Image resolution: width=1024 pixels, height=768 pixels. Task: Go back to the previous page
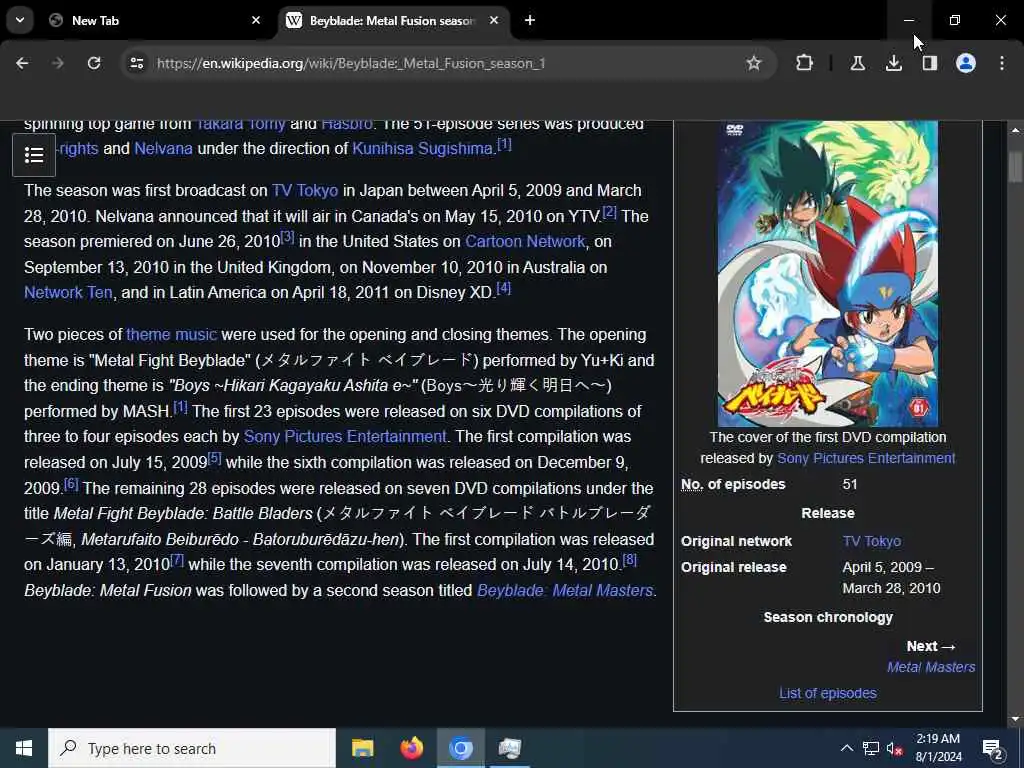click(22, 63)
